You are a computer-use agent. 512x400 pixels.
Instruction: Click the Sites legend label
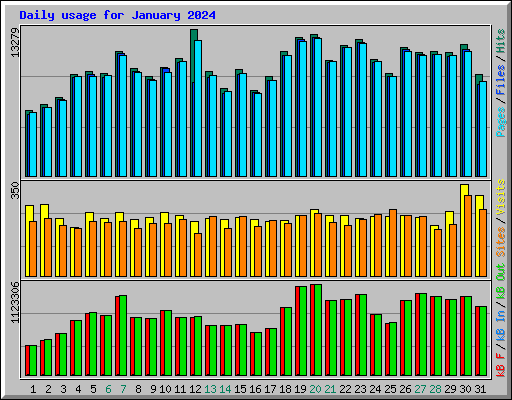tap(500, 242)
